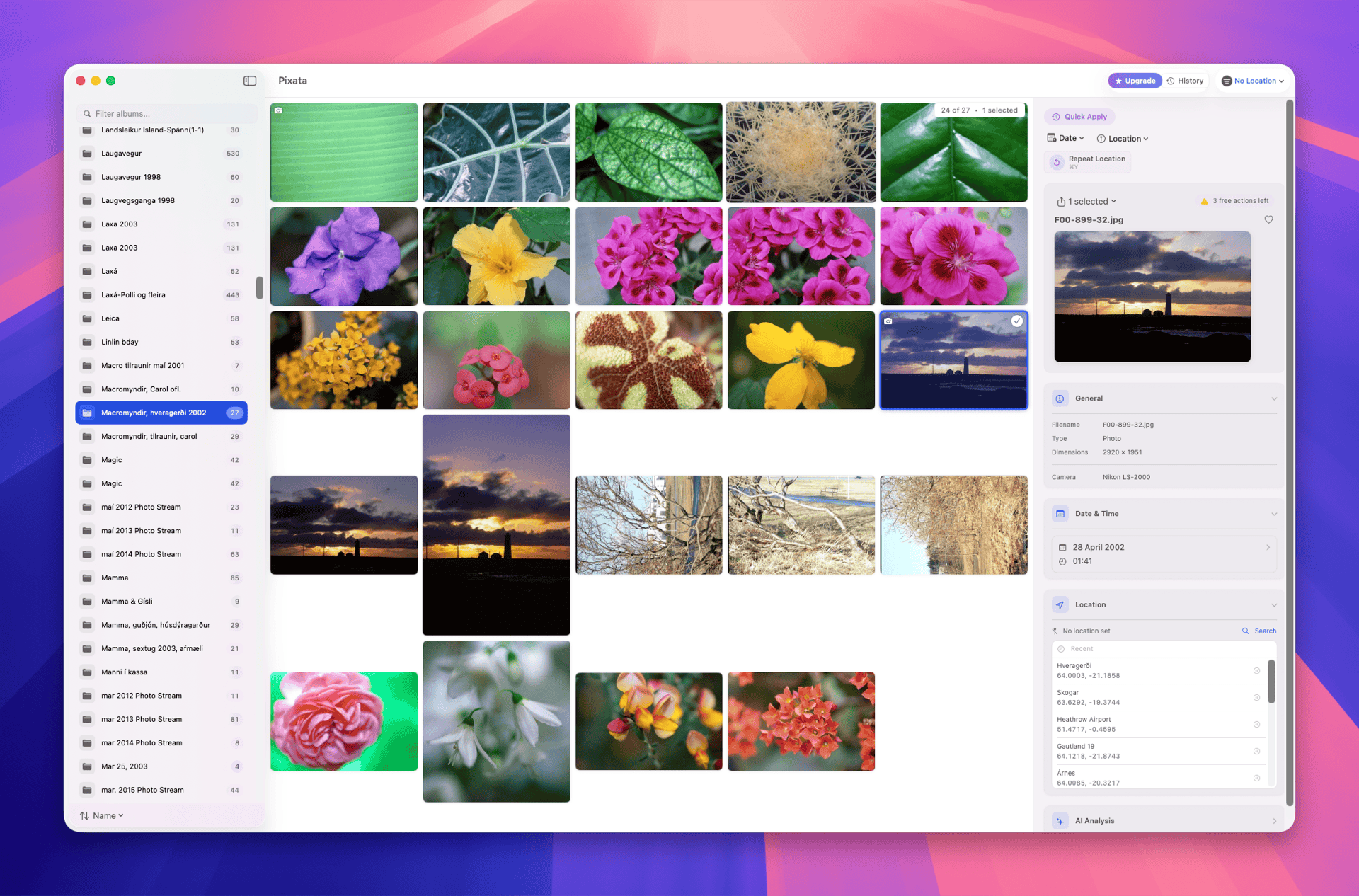Open the History panel
Viewport: 1359px width, 896px height.
point(1185,80)
